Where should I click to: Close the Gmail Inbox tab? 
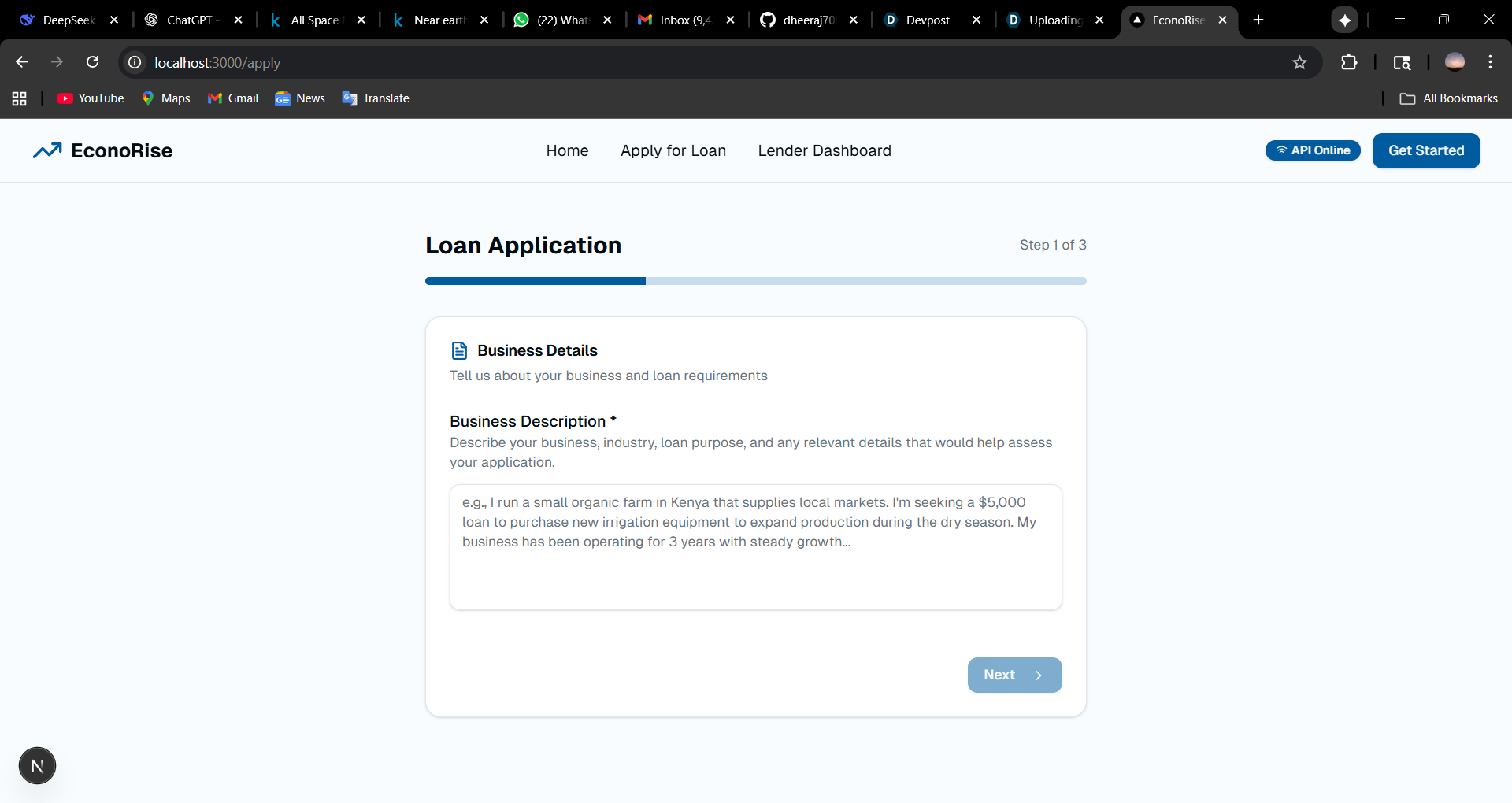point(731,20)
